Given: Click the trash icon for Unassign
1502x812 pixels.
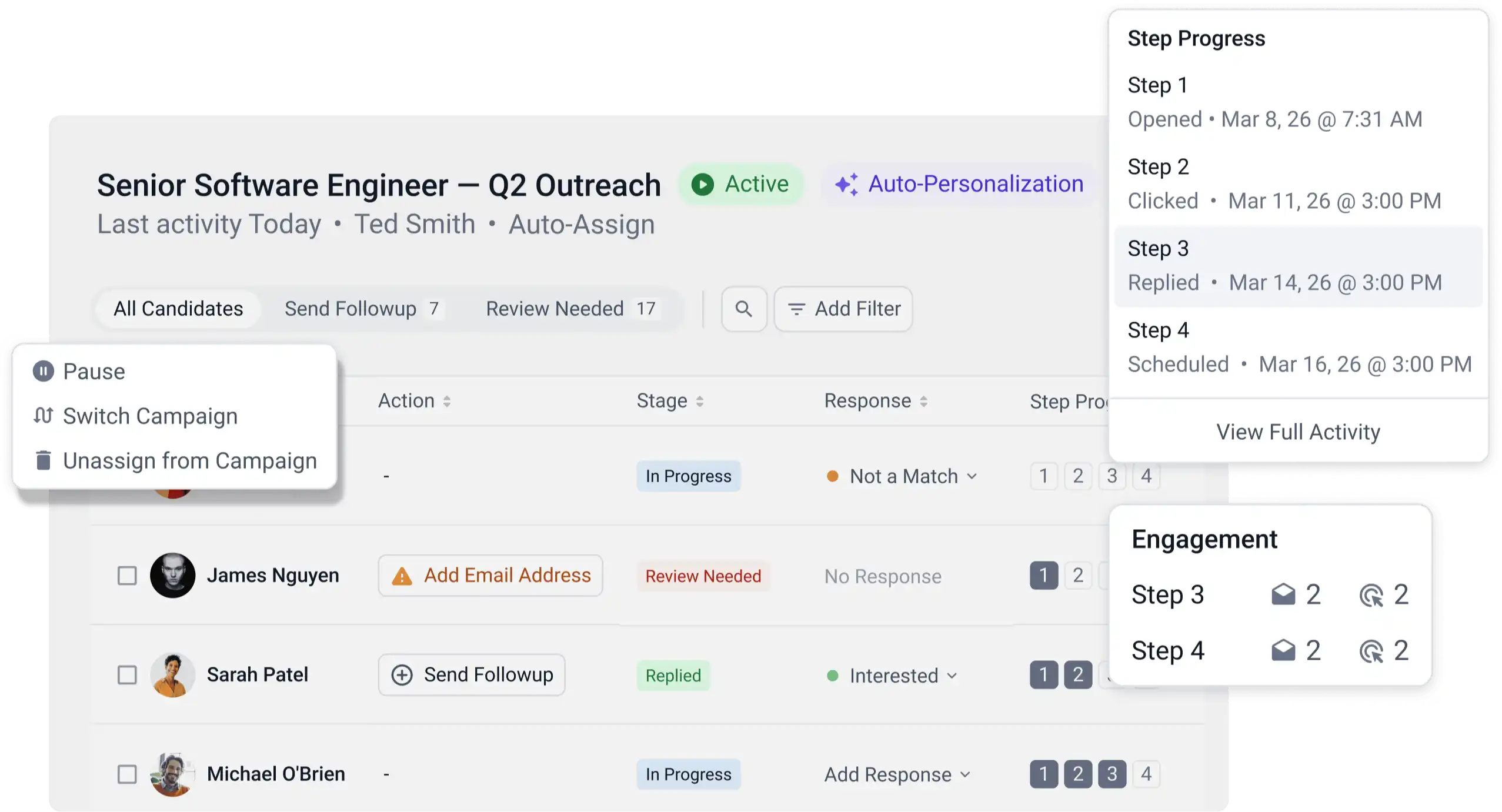Looking at the screenshot, I should (43, 460).
